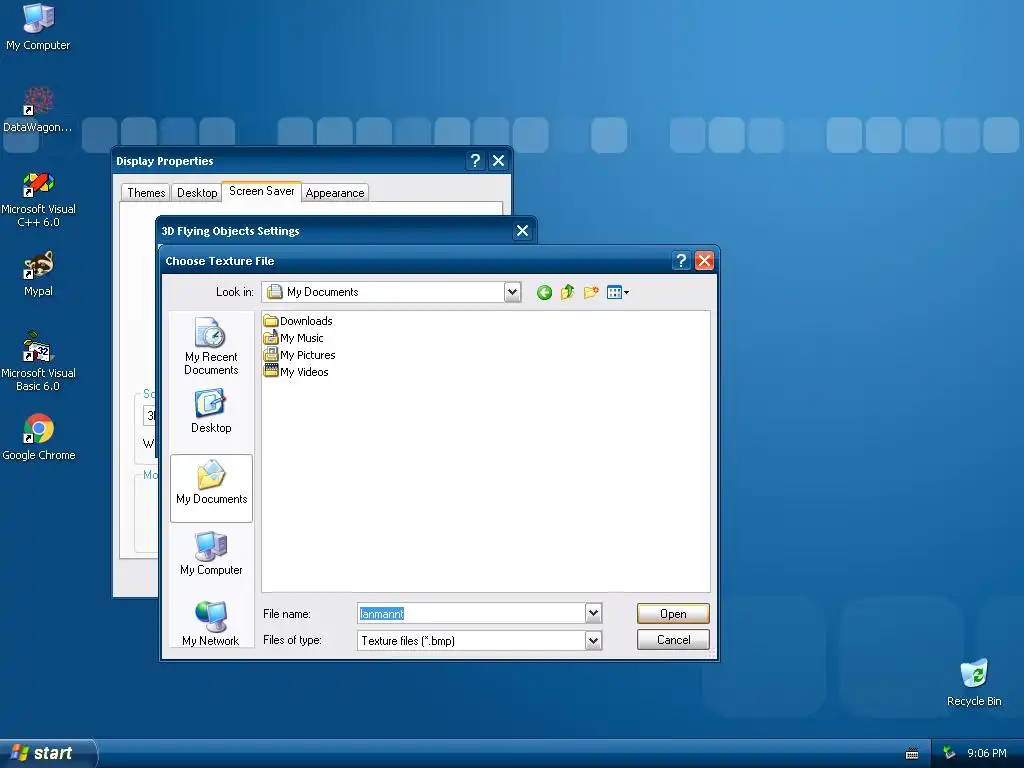Viewport: 1024px width, 768px height.
Task: Open the View Menu icon dropdown
Action: tap(618, 293)
